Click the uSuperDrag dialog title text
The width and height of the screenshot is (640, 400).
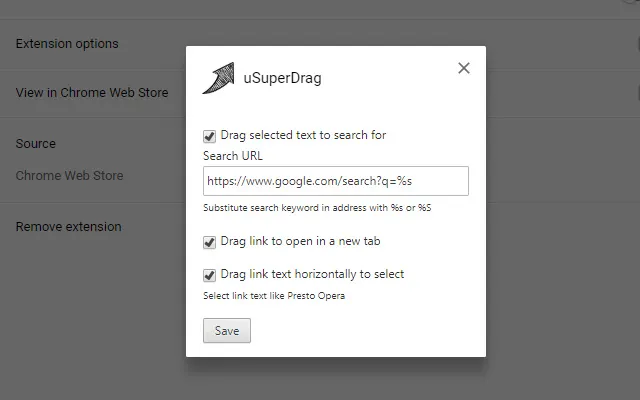pyautogui.click(x=283, y=77)
